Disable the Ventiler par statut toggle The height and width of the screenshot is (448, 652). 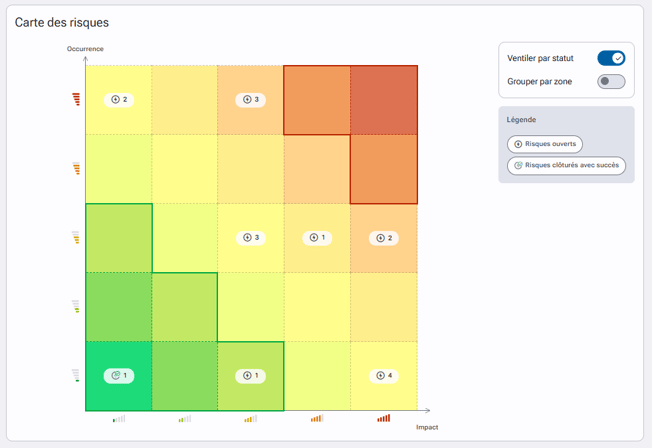point(611,58)
